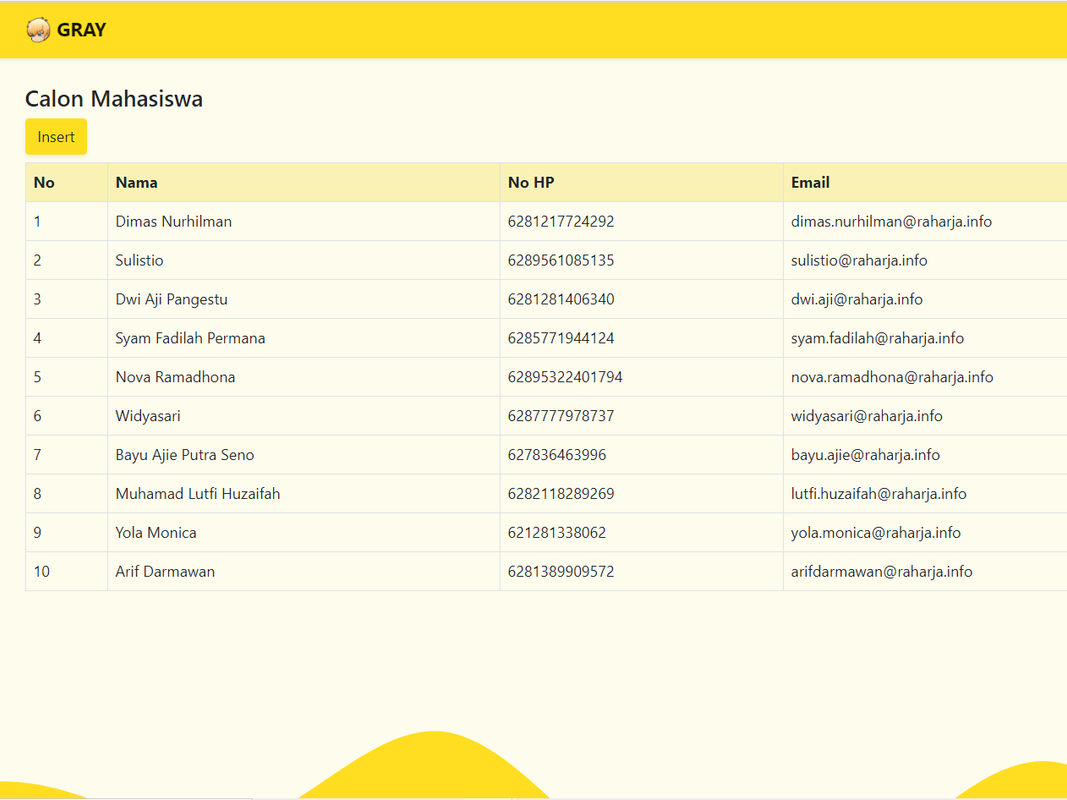Select the name Dwi Aji Pangestu
Screen dimensions: 1067x800
(x=171, y=299)
